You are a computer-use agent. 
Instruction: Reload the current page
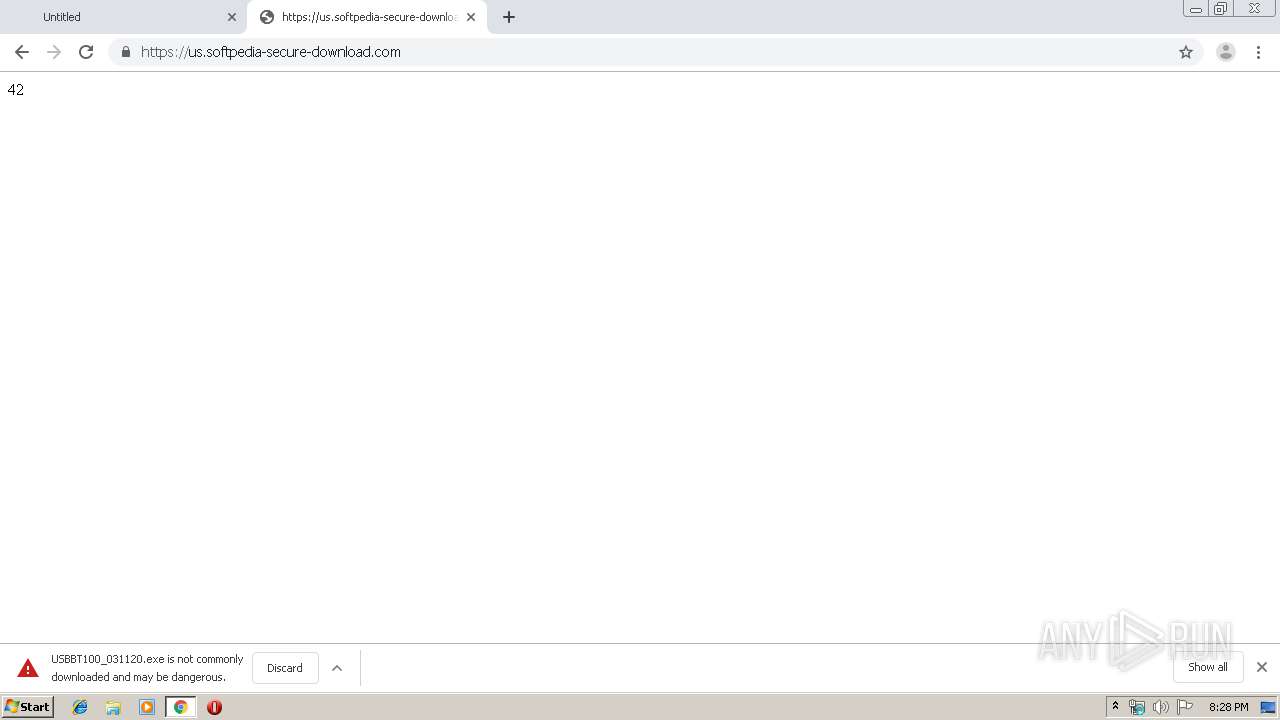pyautogui.click(x=86, y=52)
